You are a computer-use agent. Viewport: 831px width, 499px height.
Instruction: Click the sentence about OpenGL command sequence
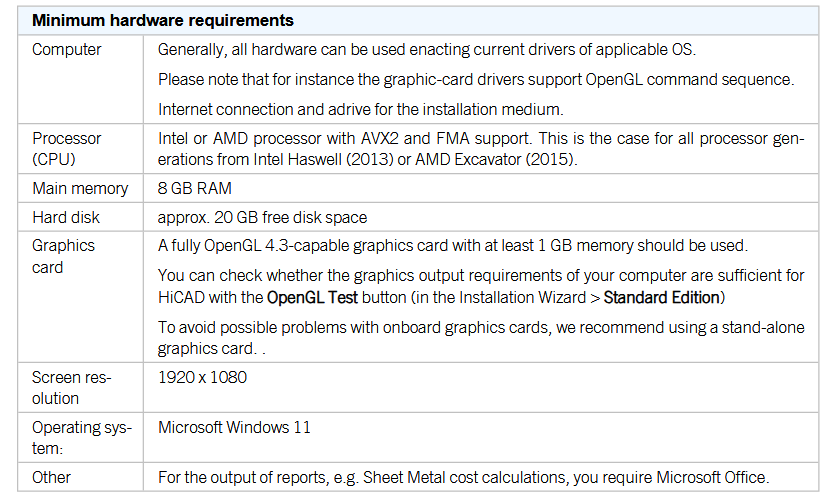(476, 79)
